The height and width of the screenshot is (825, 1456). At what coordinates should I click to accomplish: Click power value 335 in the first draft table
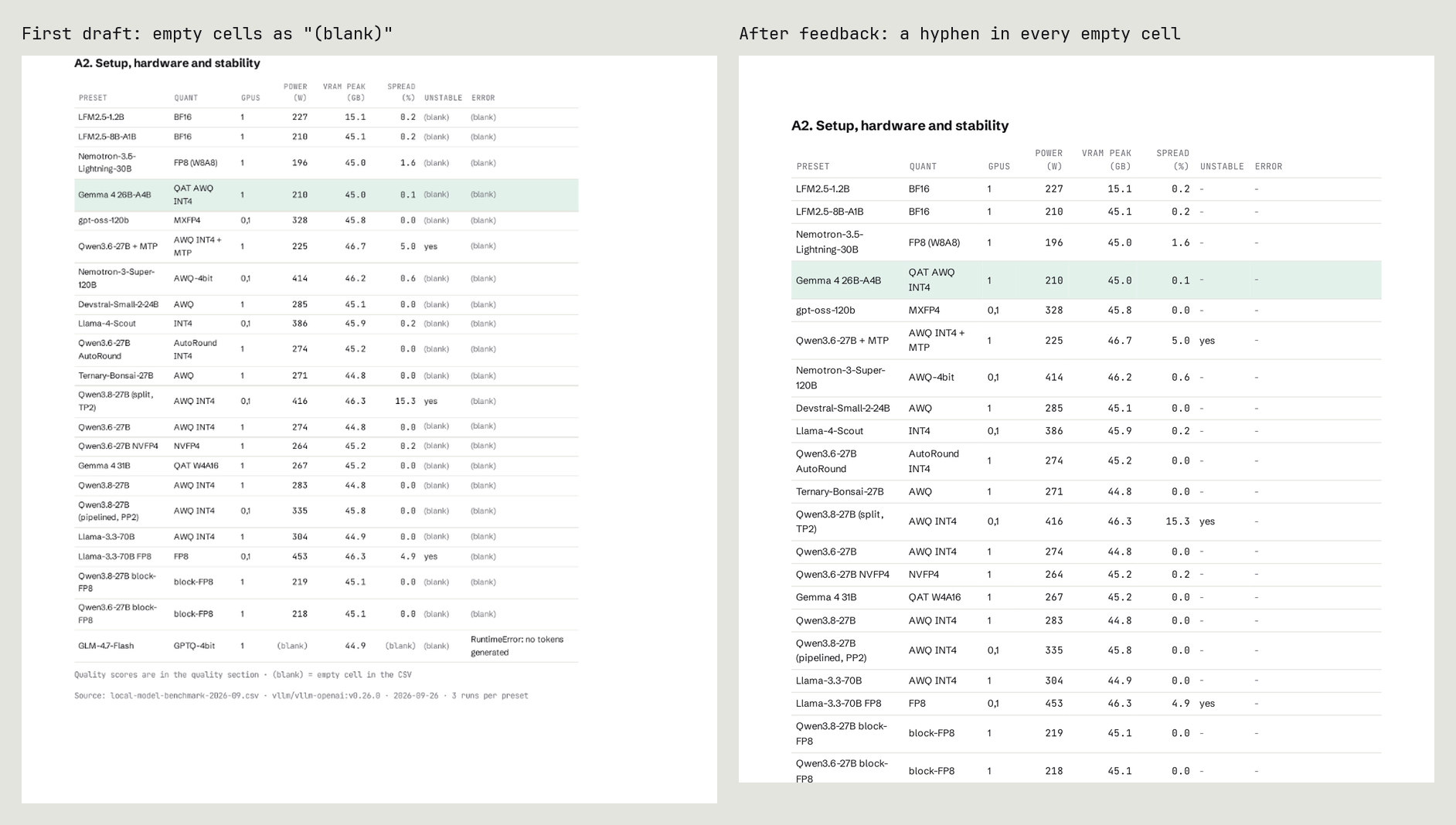pos(300,511)
